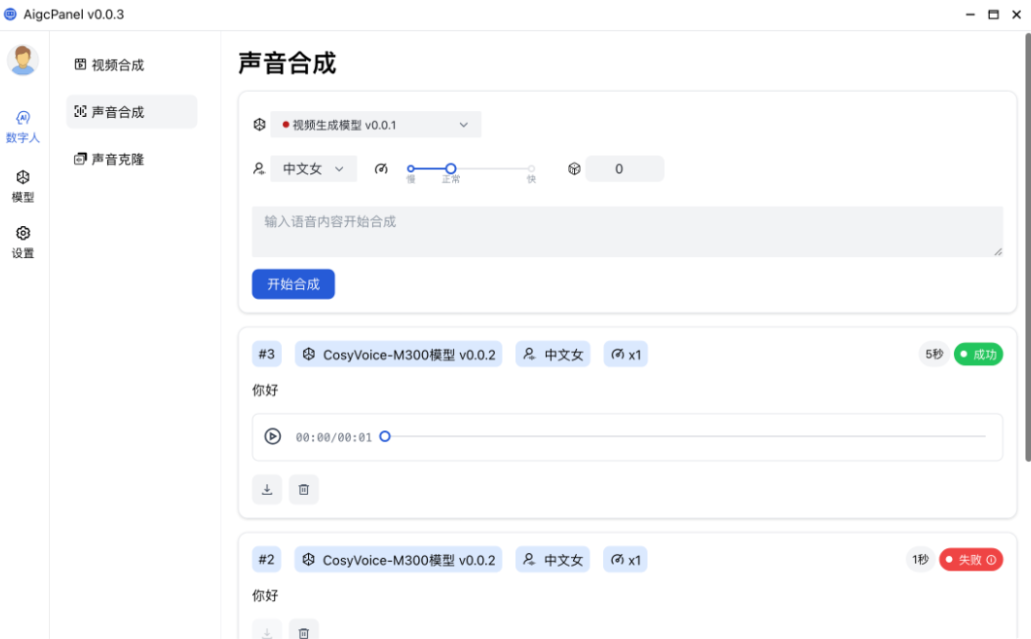Click the #3 record tag

[x=267, y=354]
